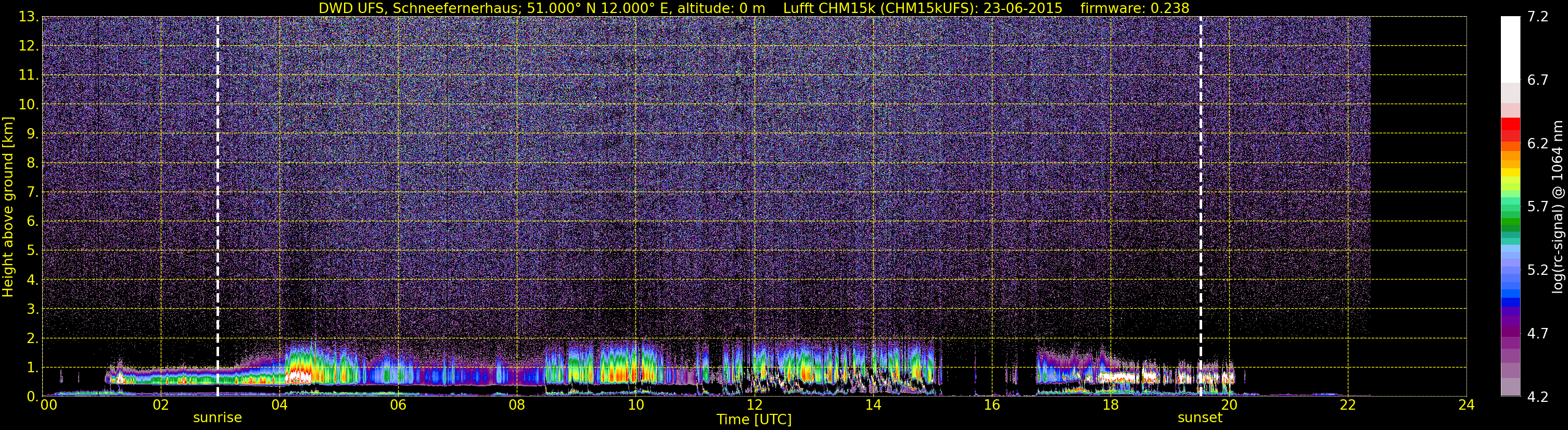Image resolution: width=1568 pixels, height=430 pixels.
Task: Click the time axis tick label "20"
Action: pyautogui.click(x=1229, y=405)
